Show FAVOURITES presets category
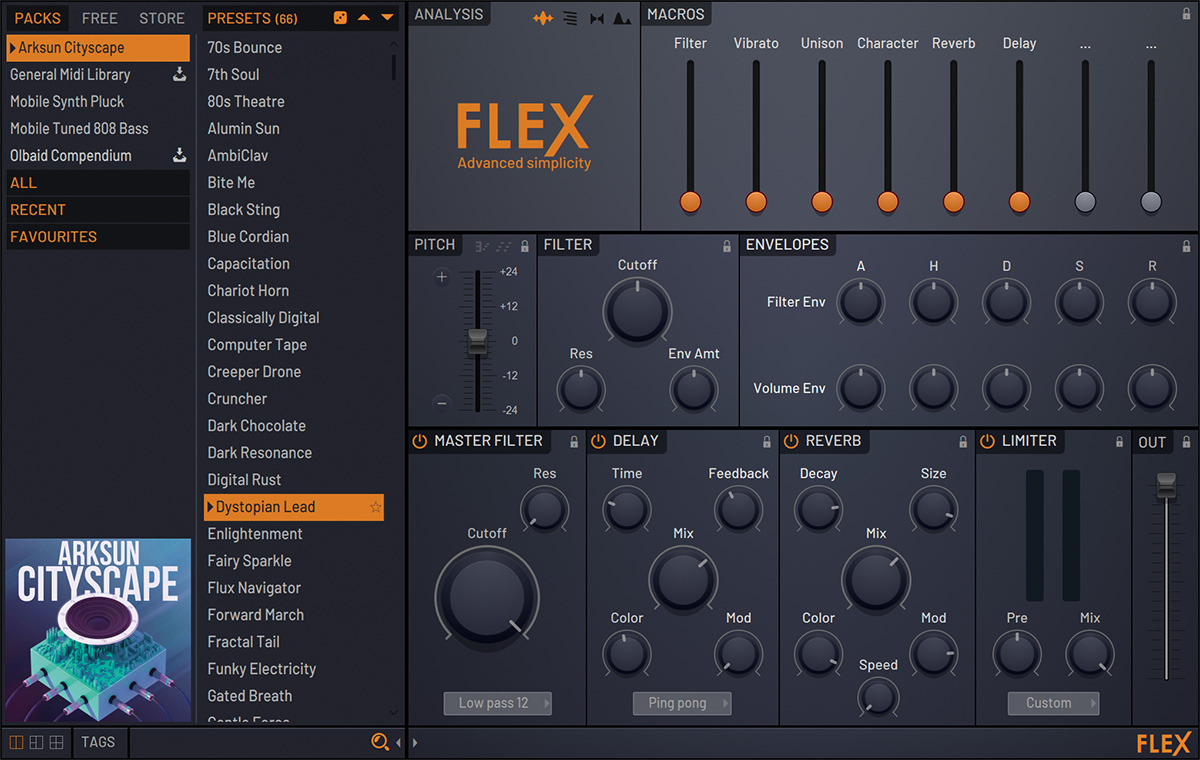1200x760 pixels. [97, 237]
